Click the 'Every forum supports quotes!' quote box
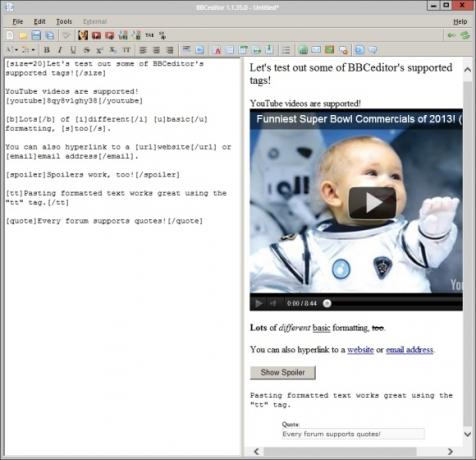 click(353, 434)
